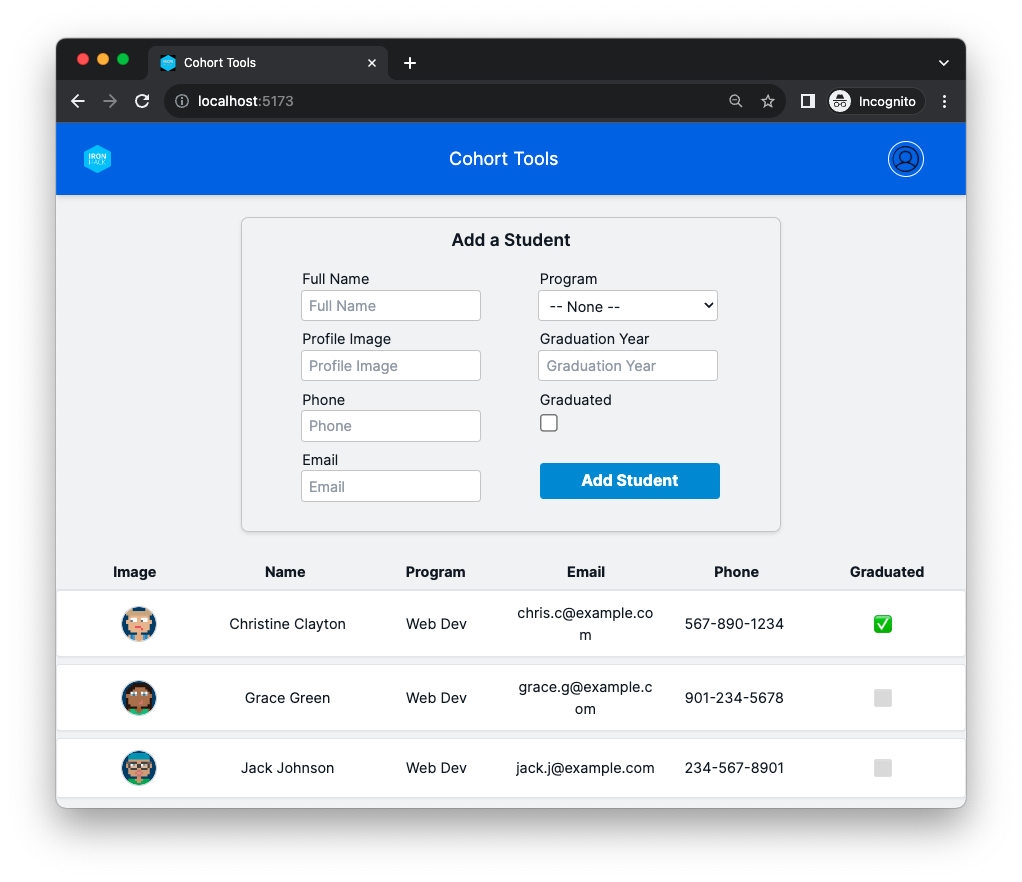The image size is (1022, 882).
Task: Click Jack Johnson's avatar image
Action: pos(139,768)
